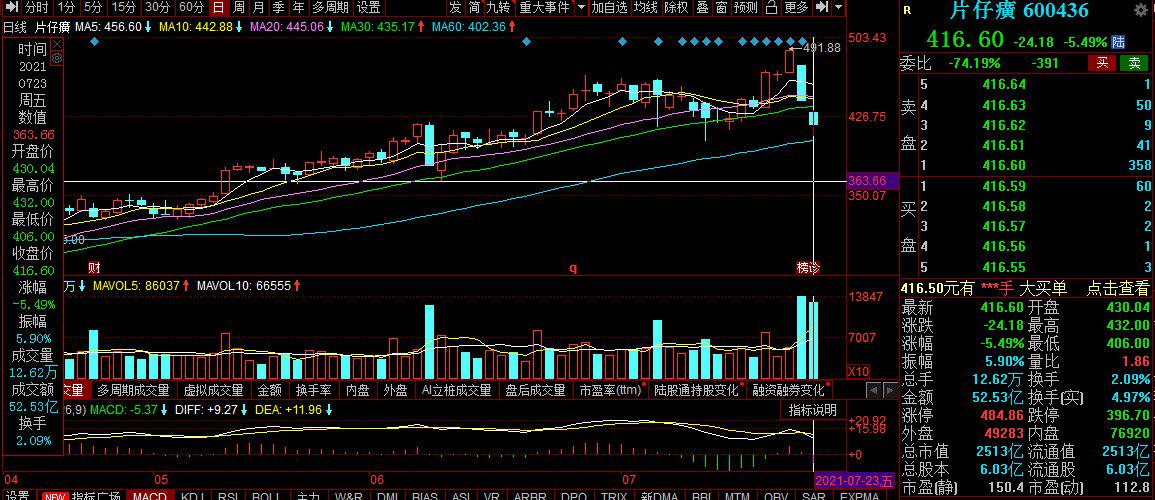The width and height of the screenshot is (1155, 500).
Task: Click the 窗 window button
Action: [721, 8]
